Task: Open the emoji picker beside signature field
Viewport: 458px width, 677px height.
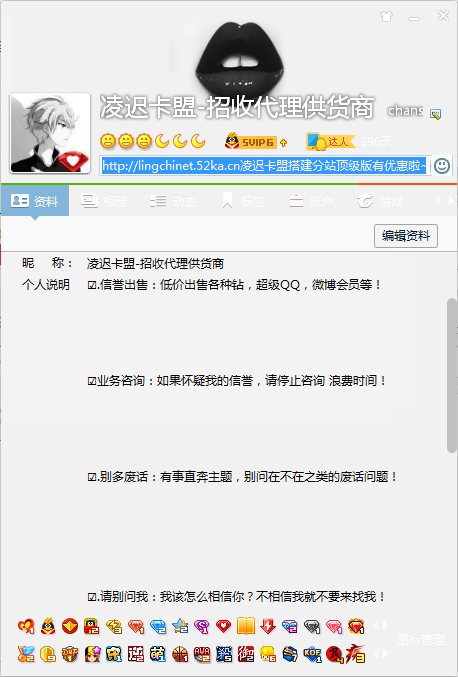Action: point(442,166)
